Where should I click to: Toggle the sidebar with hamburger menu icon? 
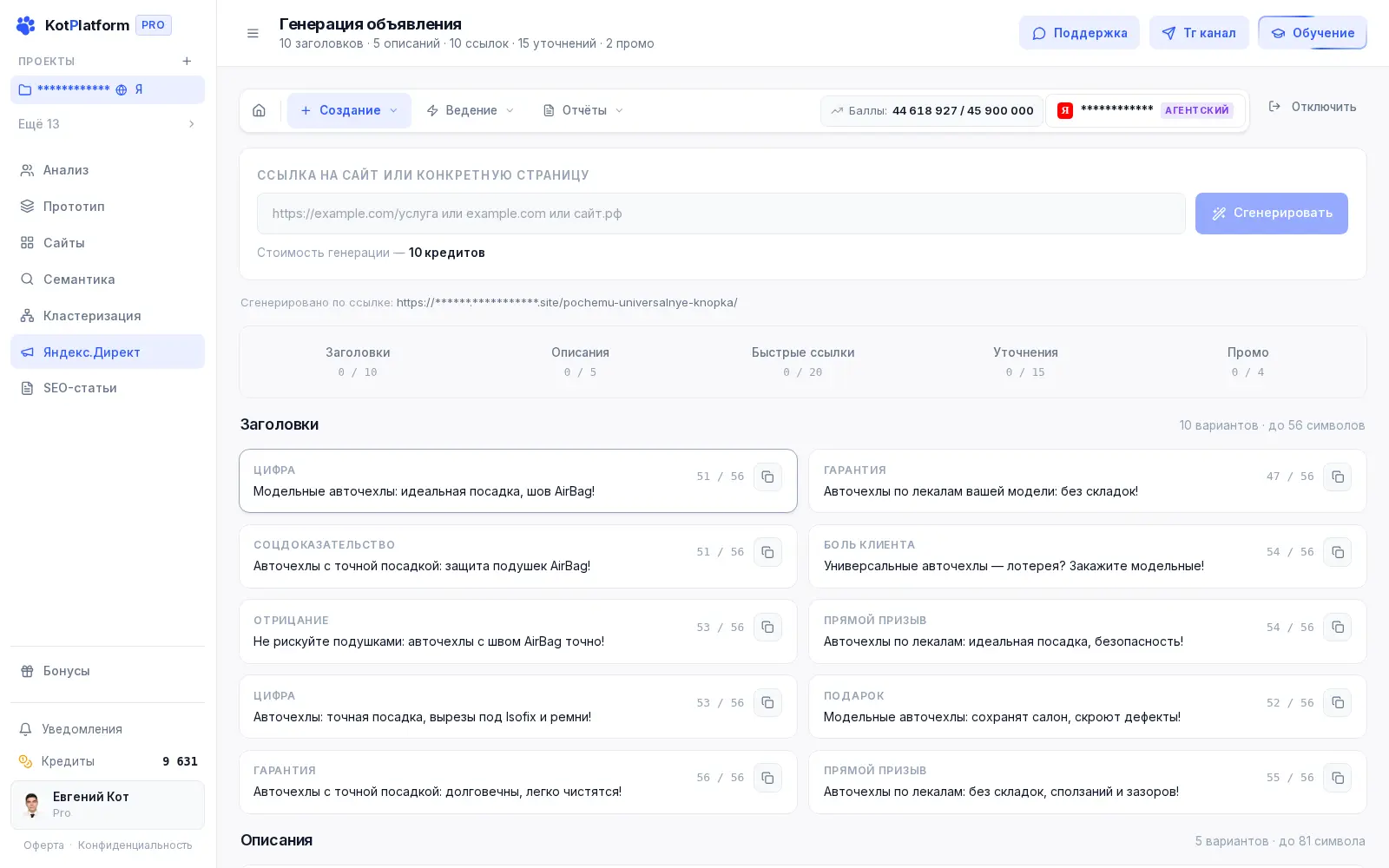pos(253,33)
